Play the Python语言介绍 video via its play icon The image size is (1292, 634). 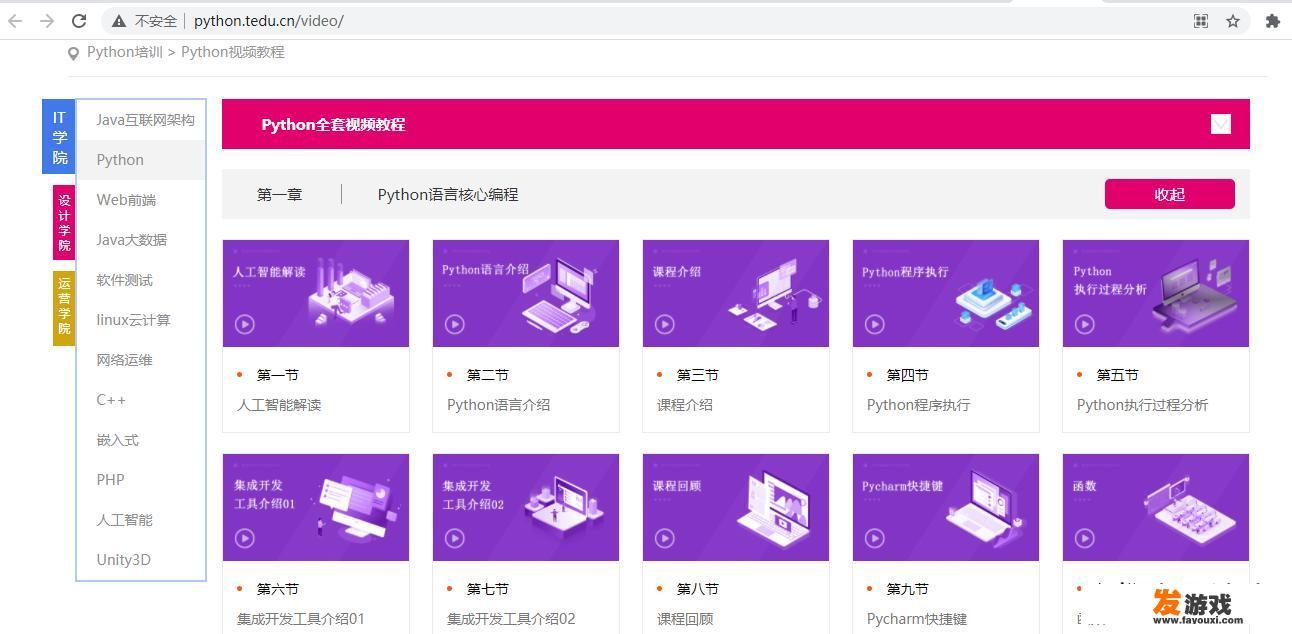pos(455,324)
